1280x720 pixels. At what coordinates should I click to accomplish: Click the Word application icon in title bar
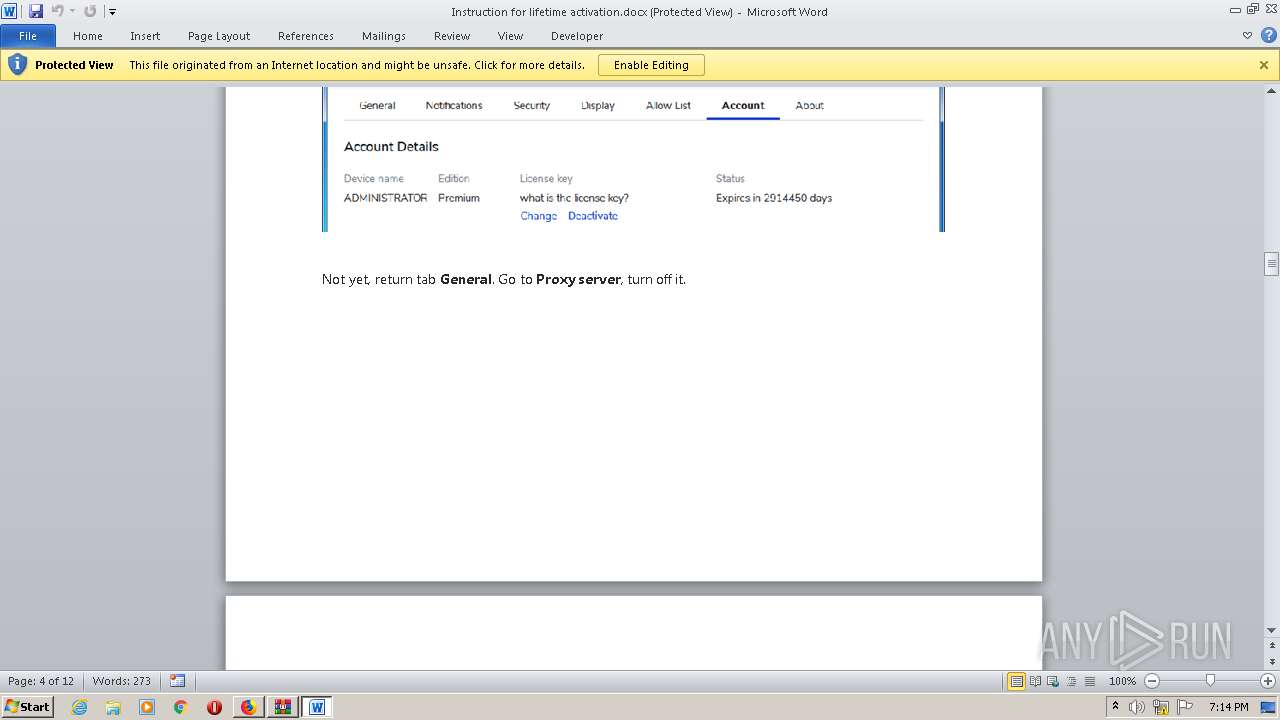pyautogui.click(x=10, y=11)
